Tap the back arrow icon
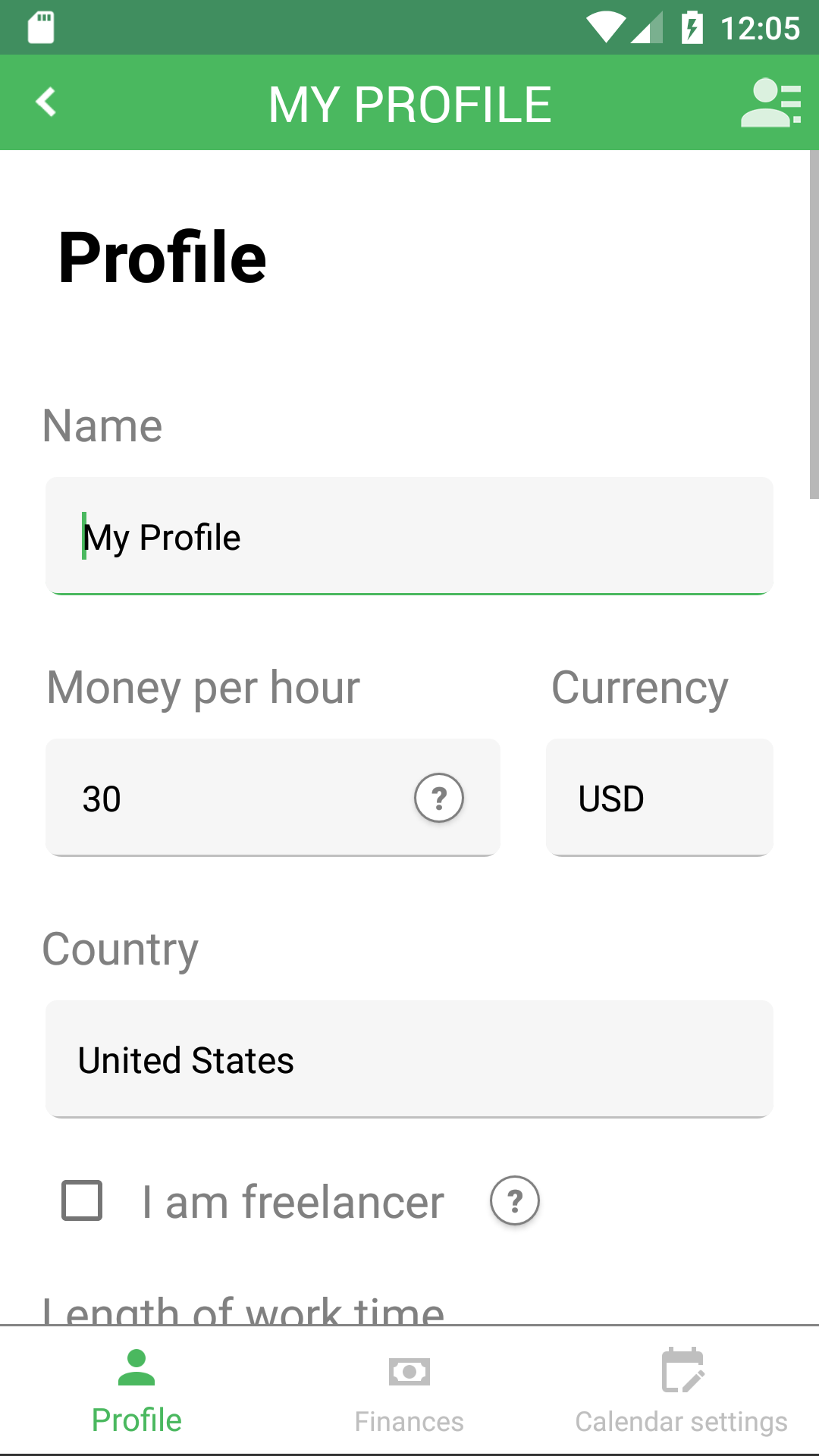Image resolution: width=819 pixels, height=1456 pixels. click(47, 102)
